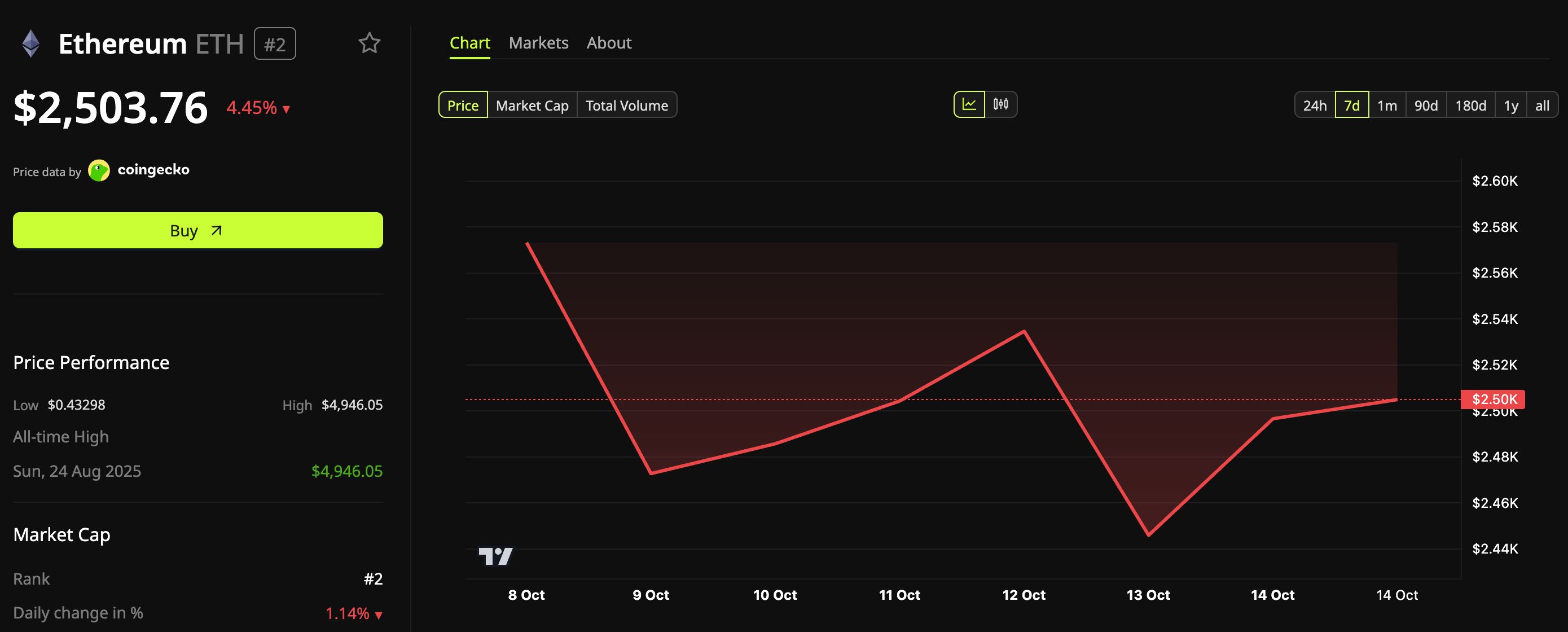1568x632 pixels.
Task: Click the #2 rank badge
Action: click(275, 44)
